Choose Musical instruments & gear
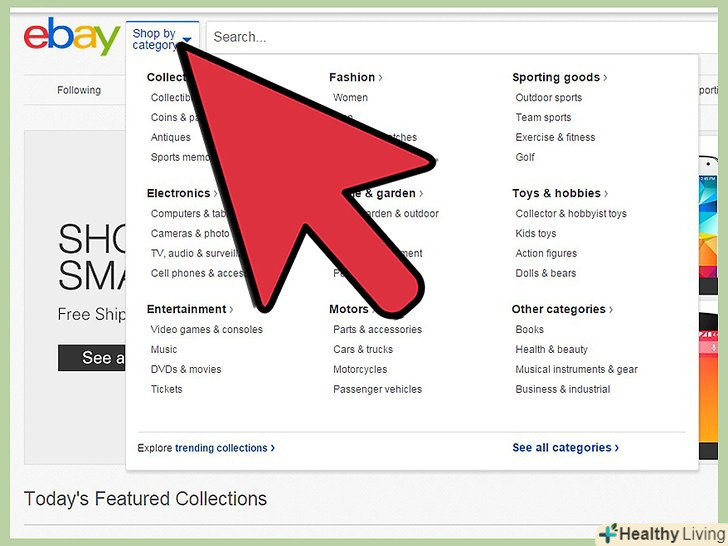The width and height of the screenshot is (728, 546). click(x=576, y=370)
